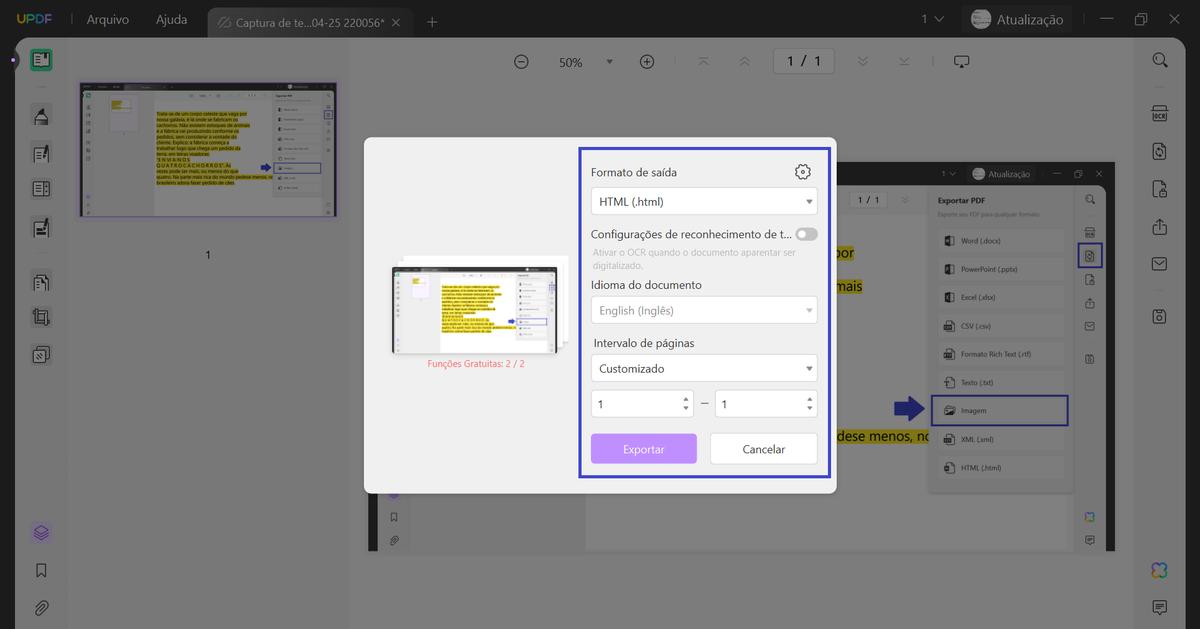
Task: Open the Formato de saída dropdown
Action: pos(704,200)
